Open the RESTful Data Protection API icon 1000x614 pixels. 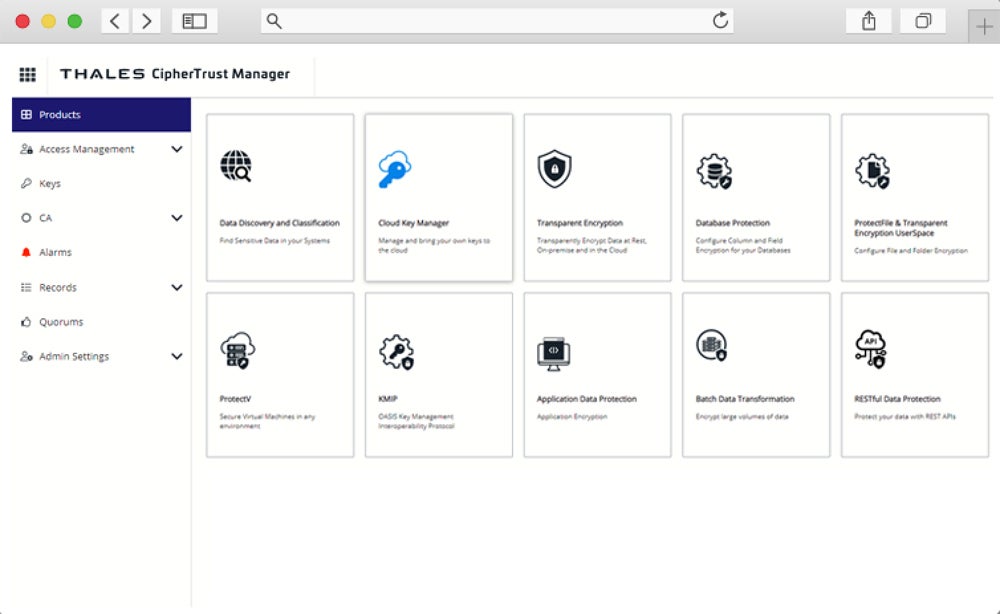[x=869, y=347]
